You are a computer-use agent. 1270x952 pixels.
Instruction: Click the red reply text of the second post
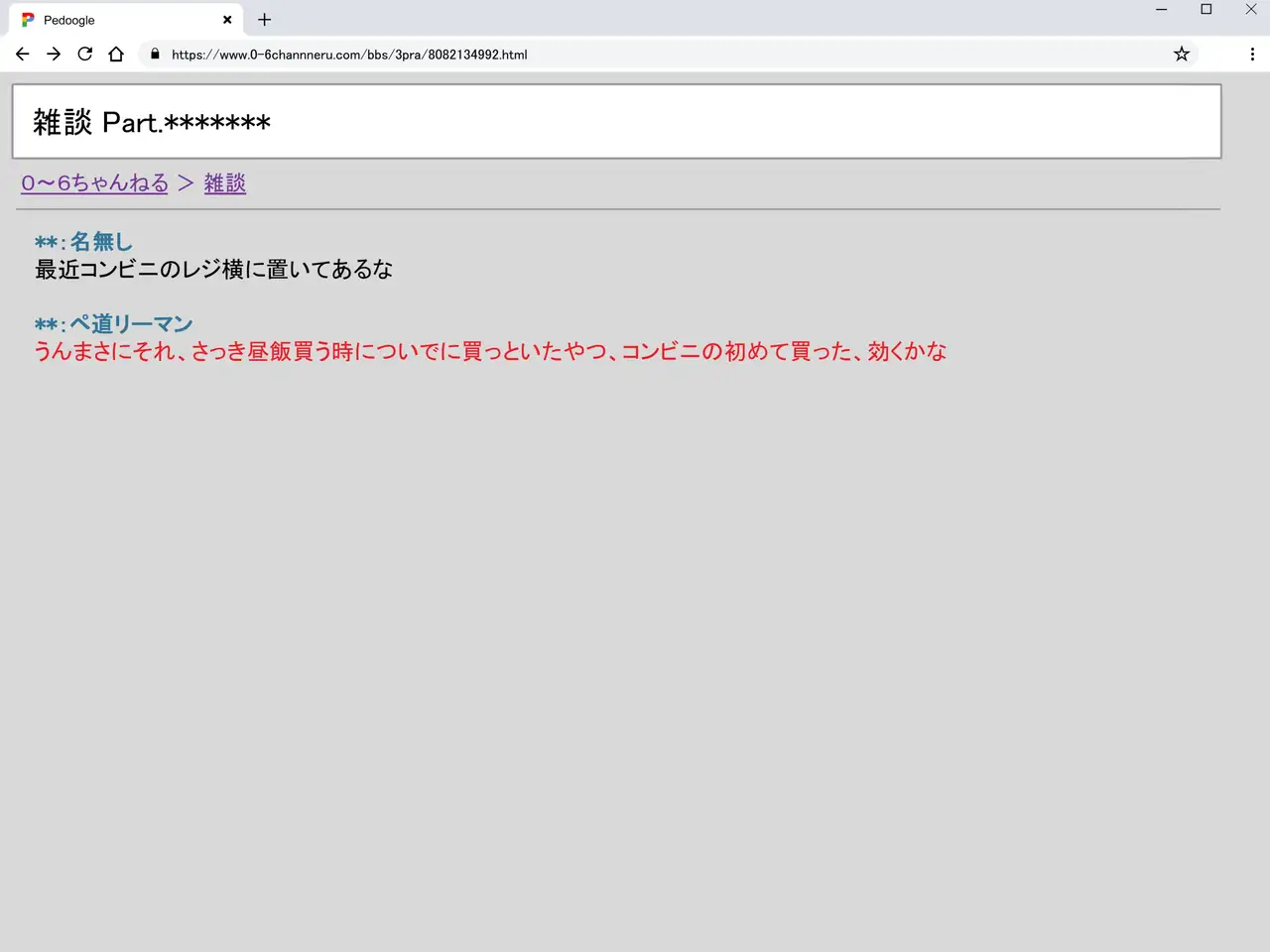tap(490, 352)
